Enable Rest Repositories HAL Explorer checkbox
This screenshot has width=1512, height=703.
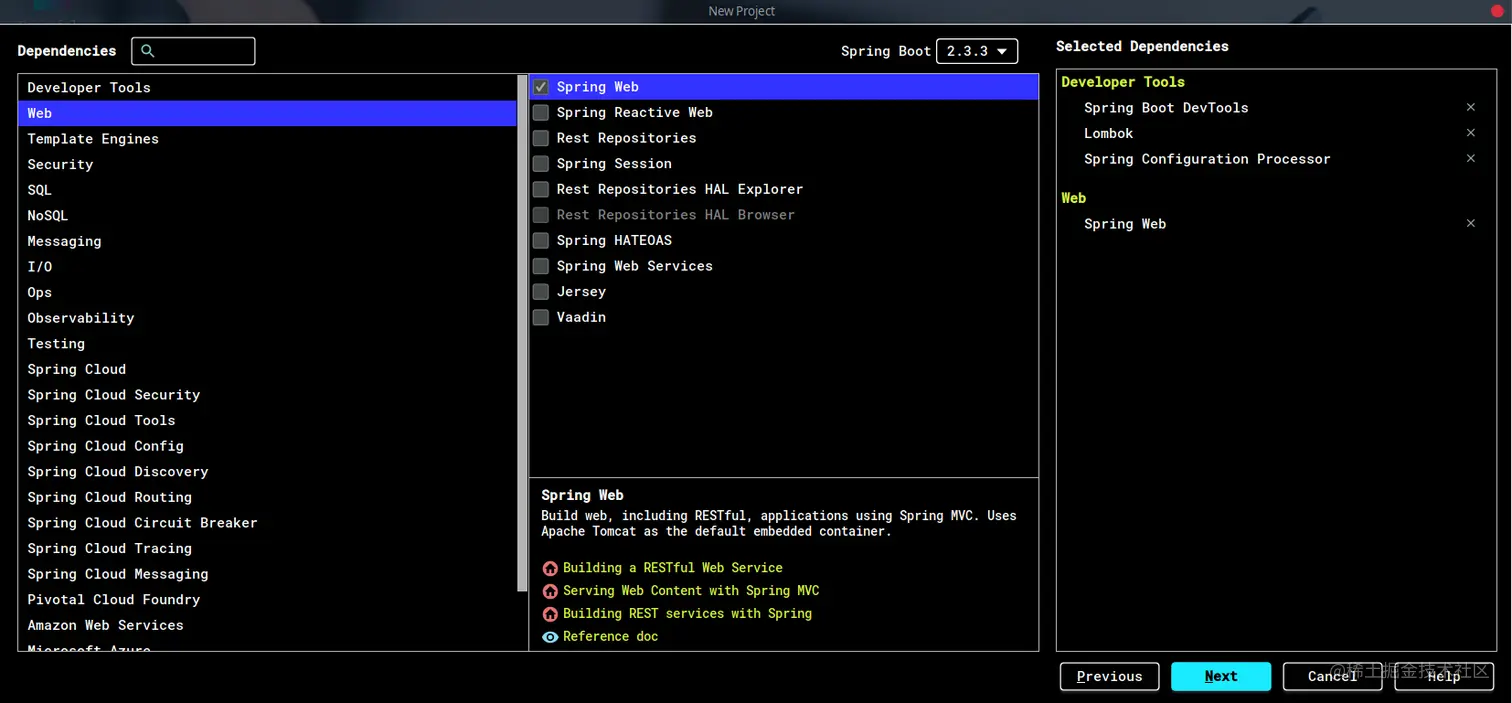(541, 189)
